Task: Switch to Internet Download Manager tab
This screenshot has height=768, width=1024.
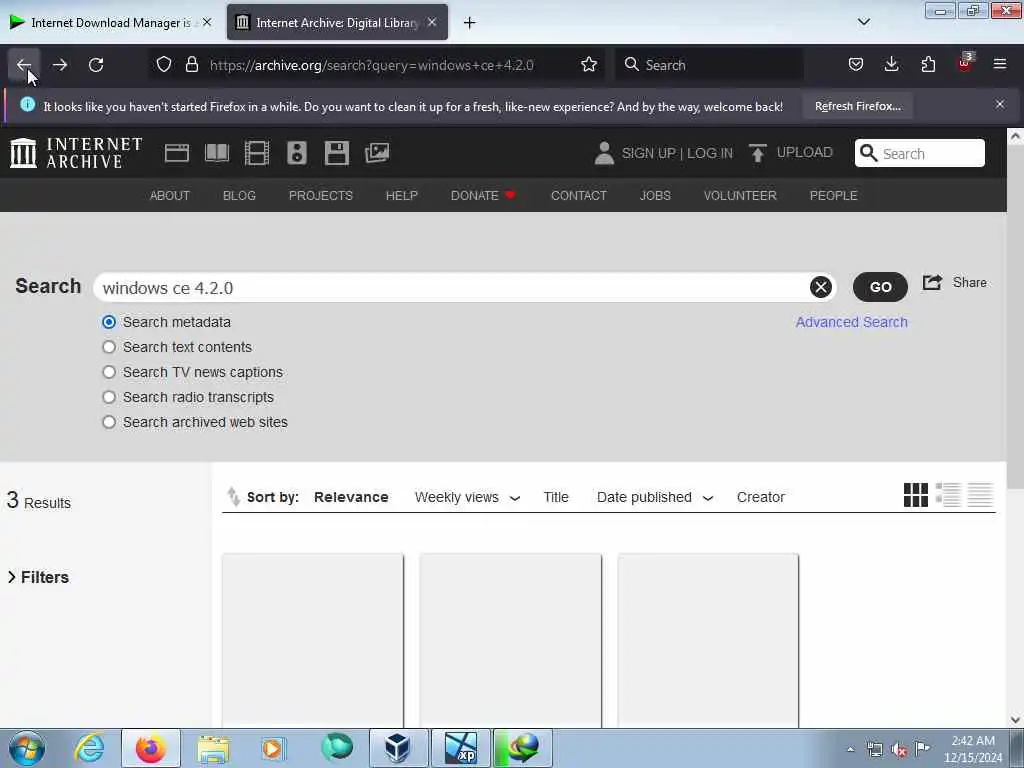Action: 111,23
